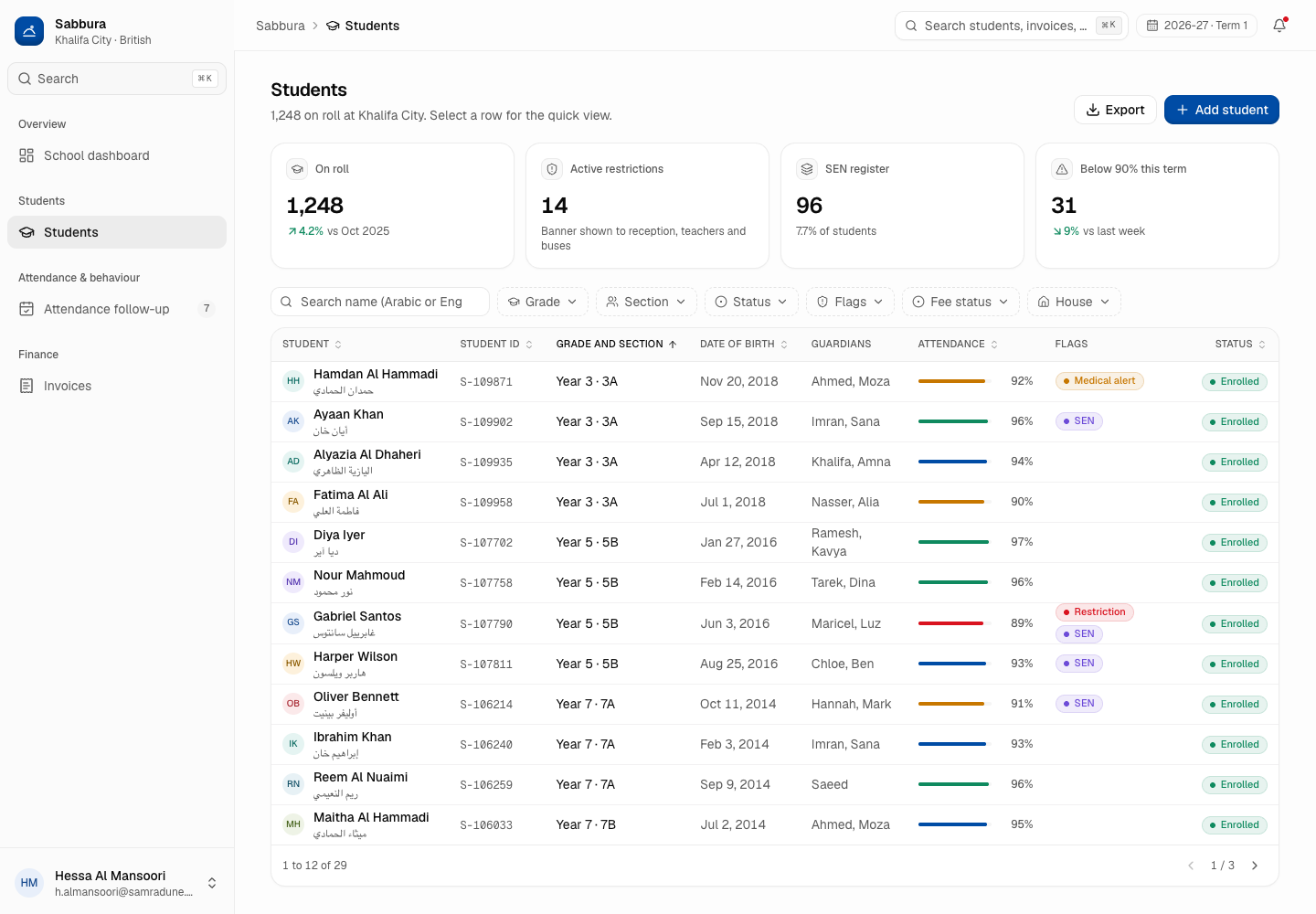The width and height of the screenshot is (1316, 914).
Task: Select Students in the sidebar
Action: (x=117, y=232)
